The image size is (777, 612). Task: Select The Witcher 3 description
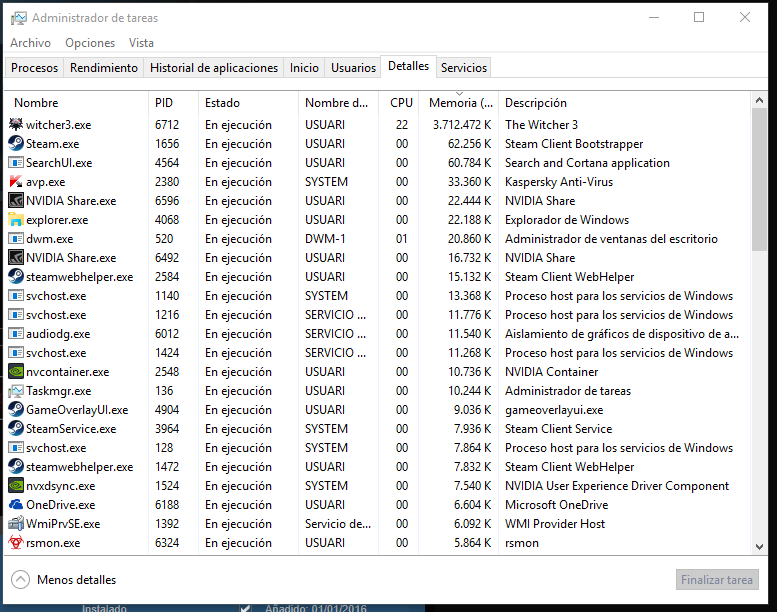pyautogui.click(x=541, y=124)
